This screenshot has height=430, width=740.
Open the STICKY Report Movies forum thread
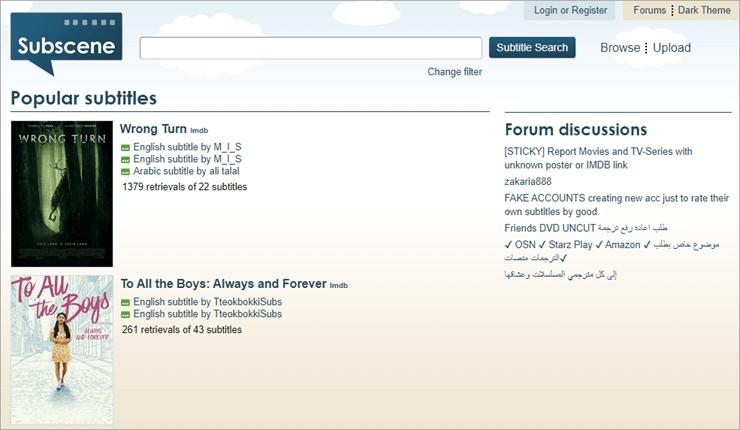[x=598, y=158]
